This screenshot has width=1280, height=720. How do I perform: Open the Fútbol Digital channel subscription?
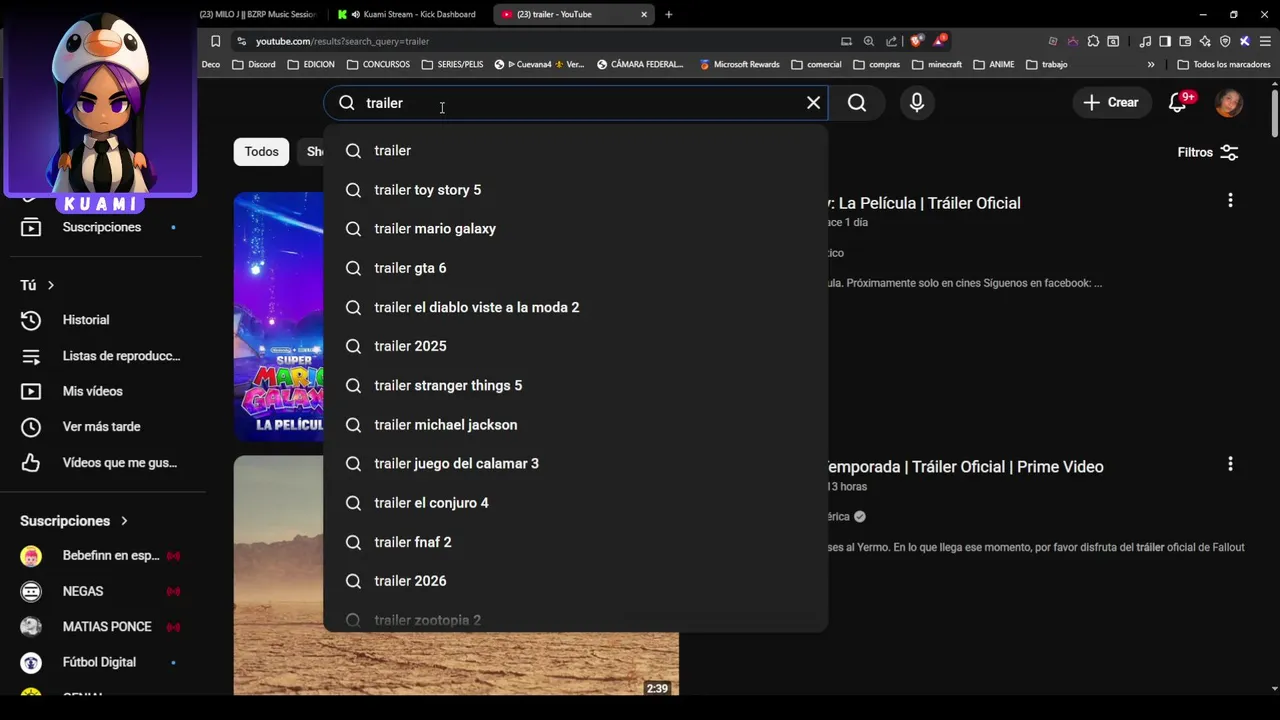[x=100, y=662]
